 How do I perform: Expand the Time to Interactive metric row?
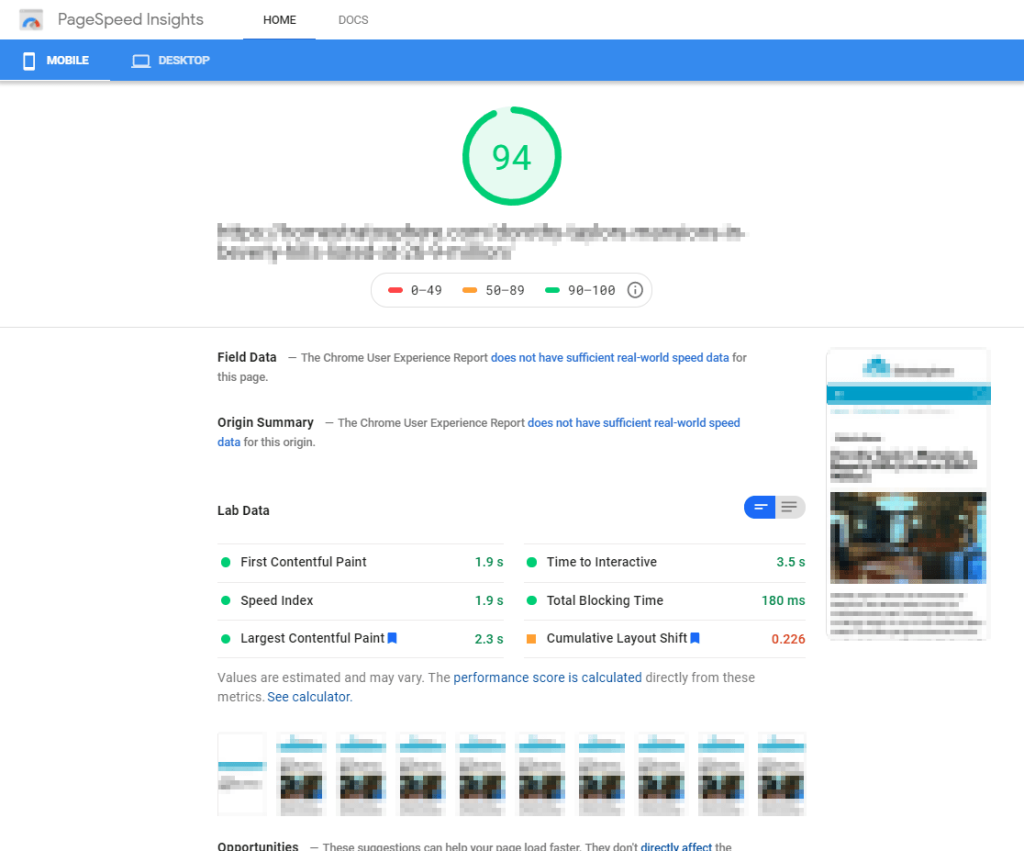665,562
